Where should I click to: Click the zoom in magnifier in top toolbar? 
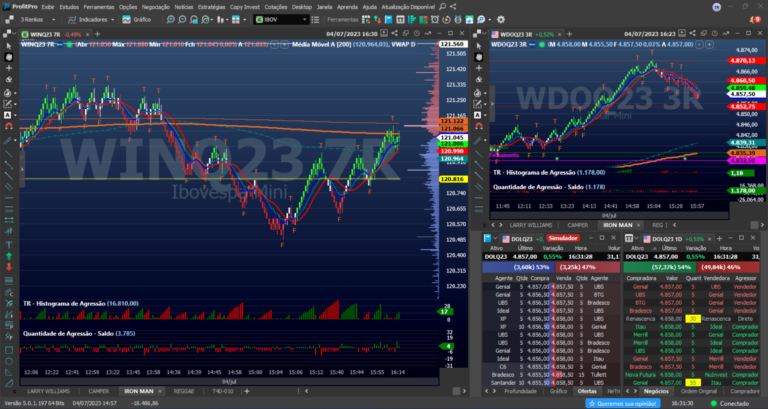pos(170,20)
